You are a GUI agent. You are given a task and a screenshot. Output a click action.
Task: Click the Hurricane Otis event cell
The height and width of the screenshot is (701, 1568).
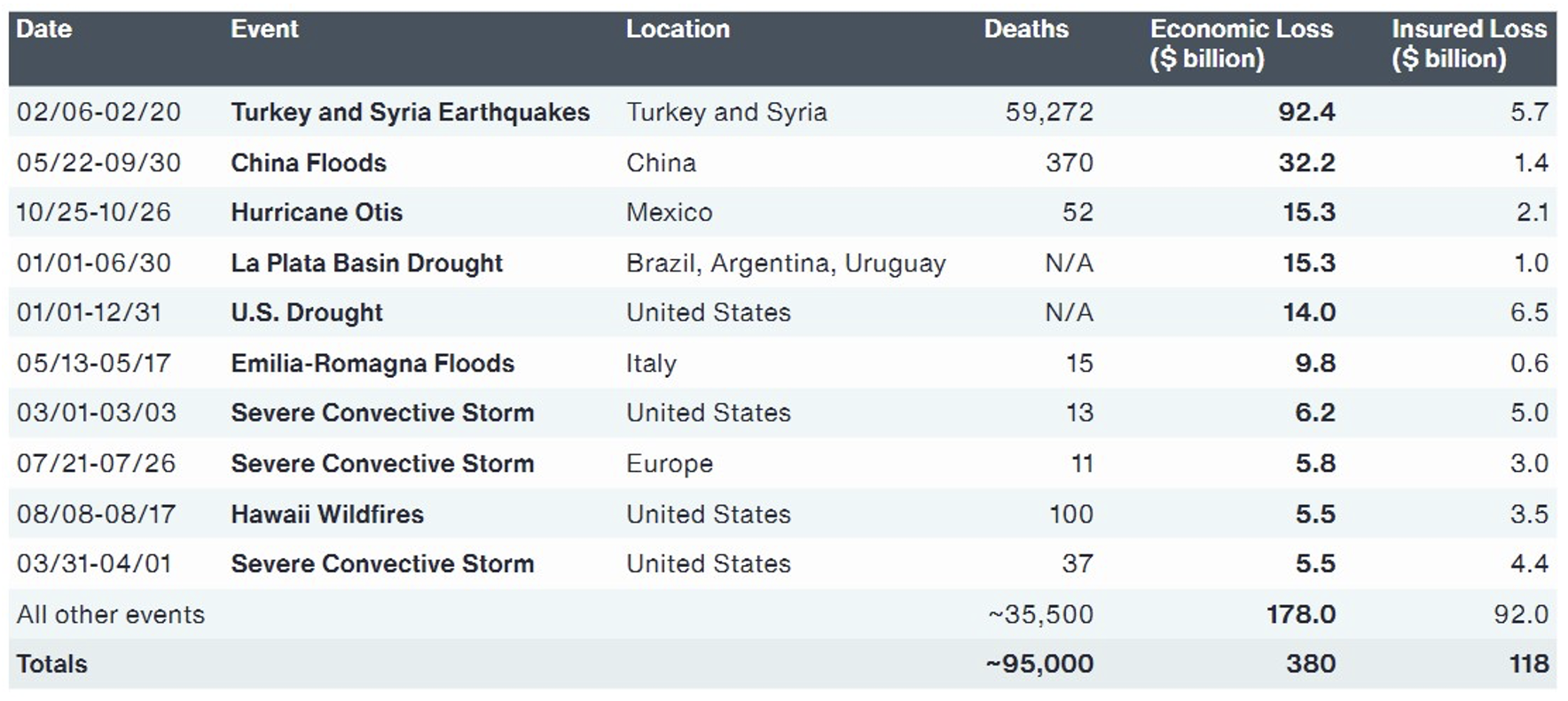tap(317, 213)
